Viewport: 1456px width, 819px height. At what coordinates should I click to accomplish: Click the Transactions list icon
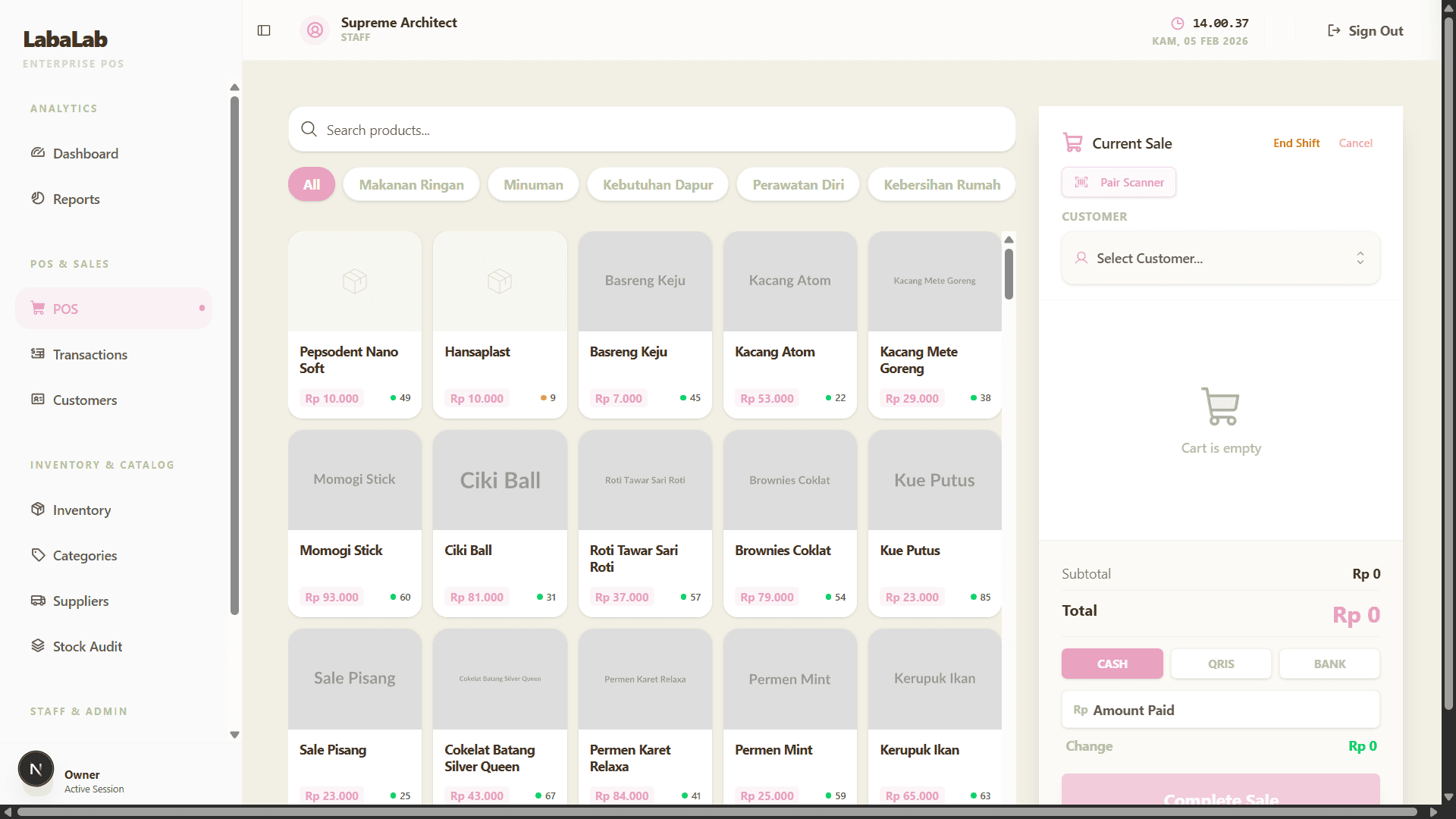[x=38, y=353]
